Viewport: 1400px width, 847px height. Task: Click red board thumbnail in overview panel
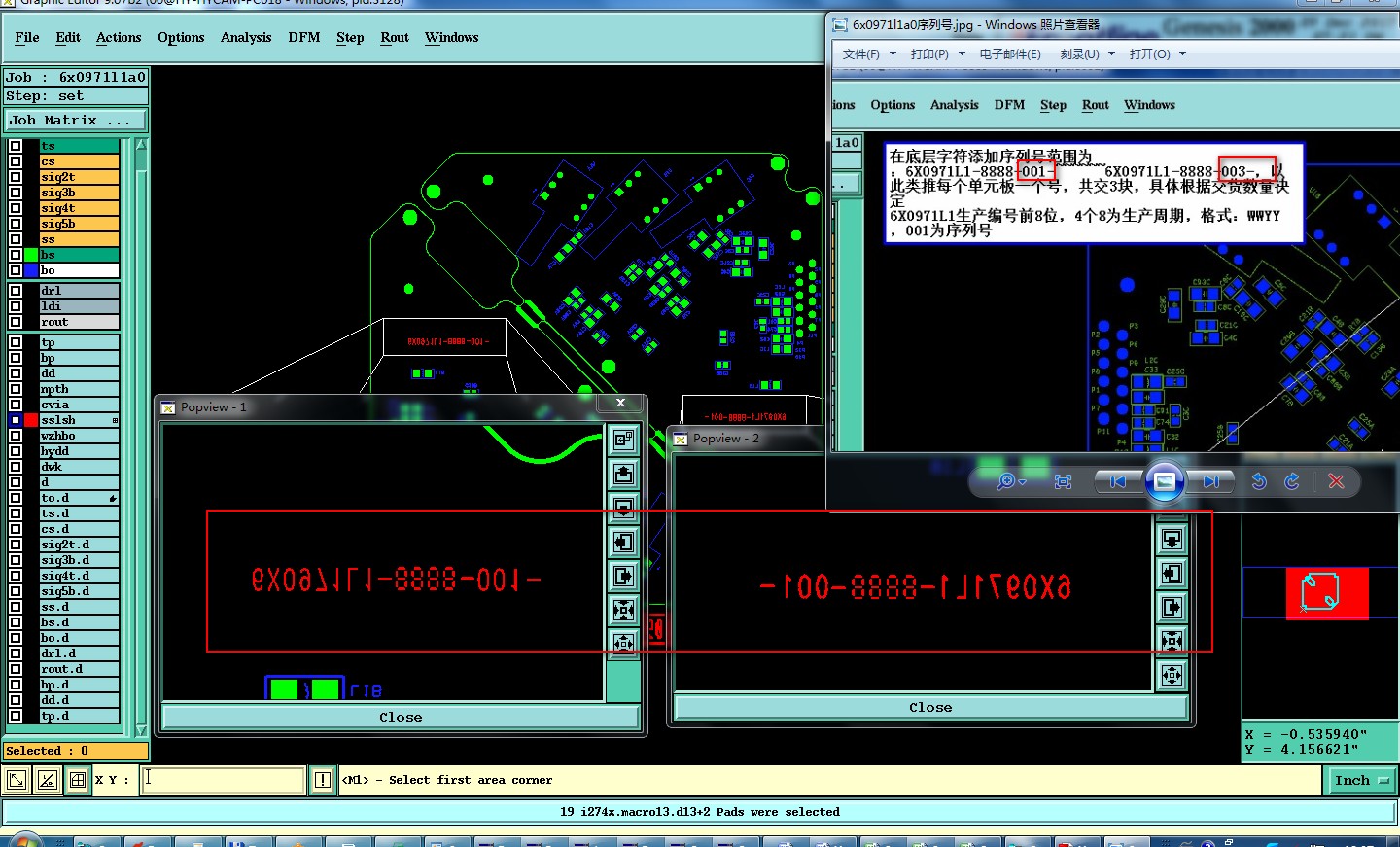click(1327, 593)
